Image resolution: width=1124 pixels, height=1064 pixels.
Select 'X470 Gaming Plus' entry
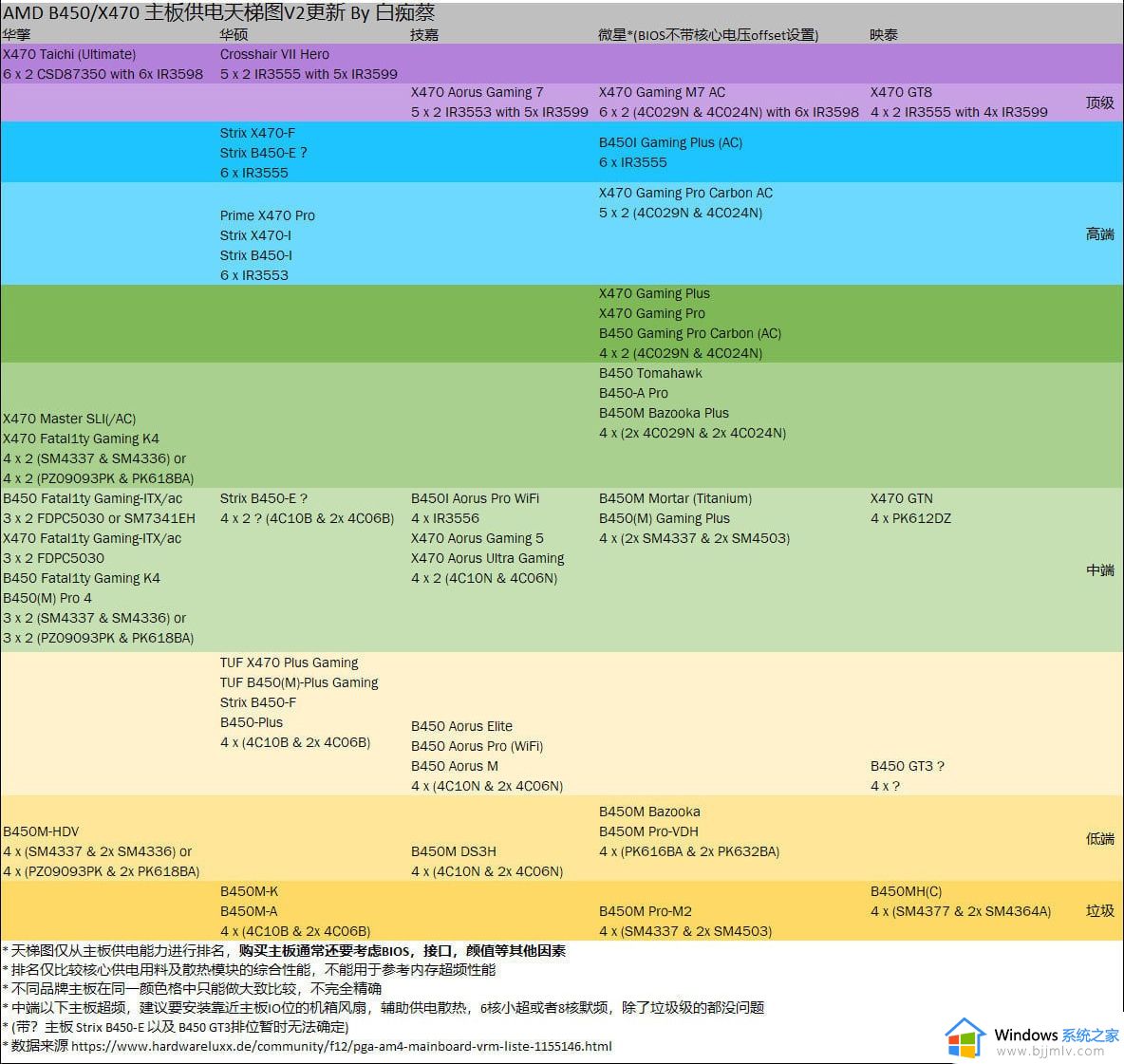pos(654,294)
